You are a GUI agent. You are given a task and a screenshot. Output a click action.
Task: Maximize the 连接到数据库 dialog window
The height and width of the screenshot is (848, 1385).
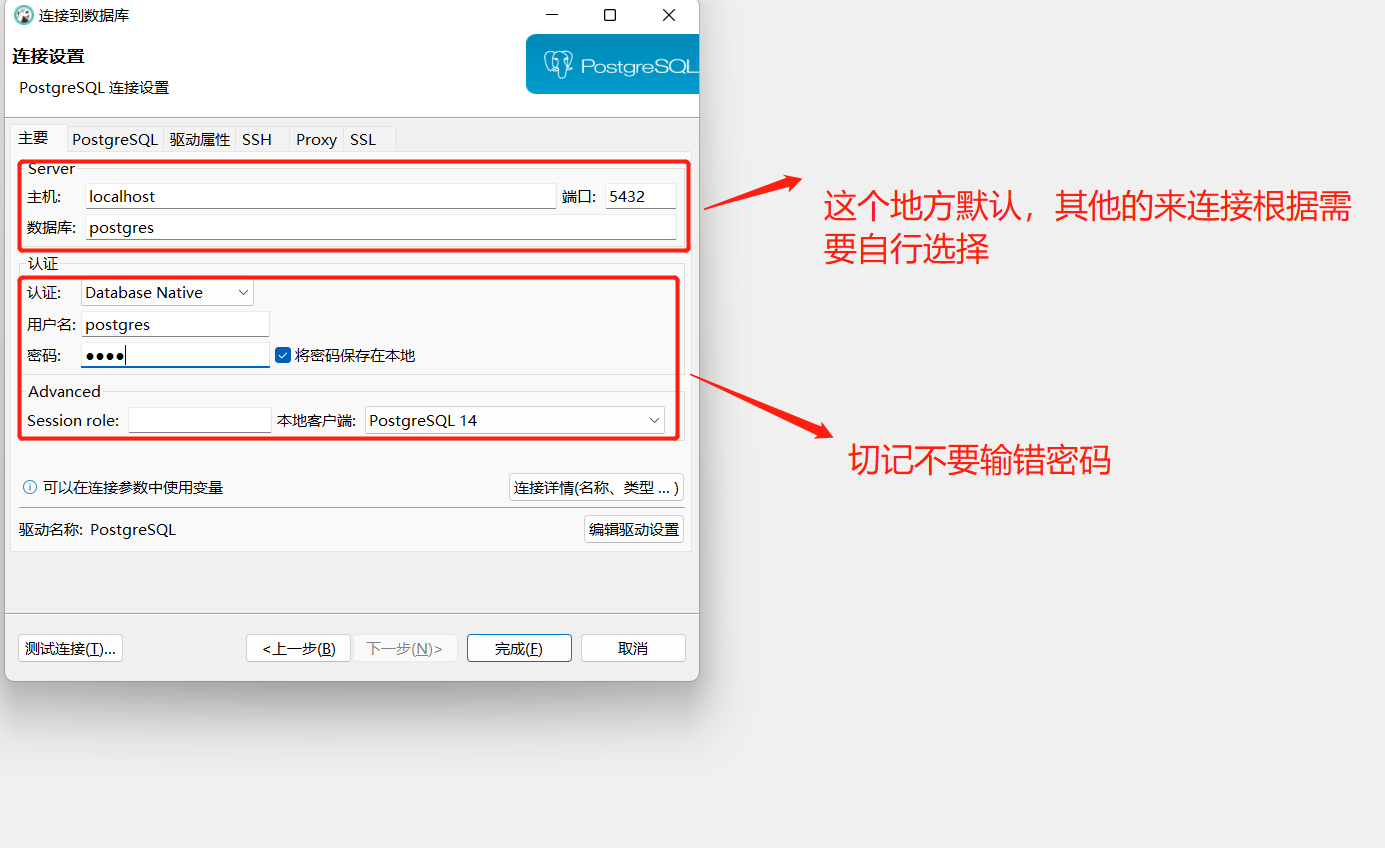pos(610,15)
